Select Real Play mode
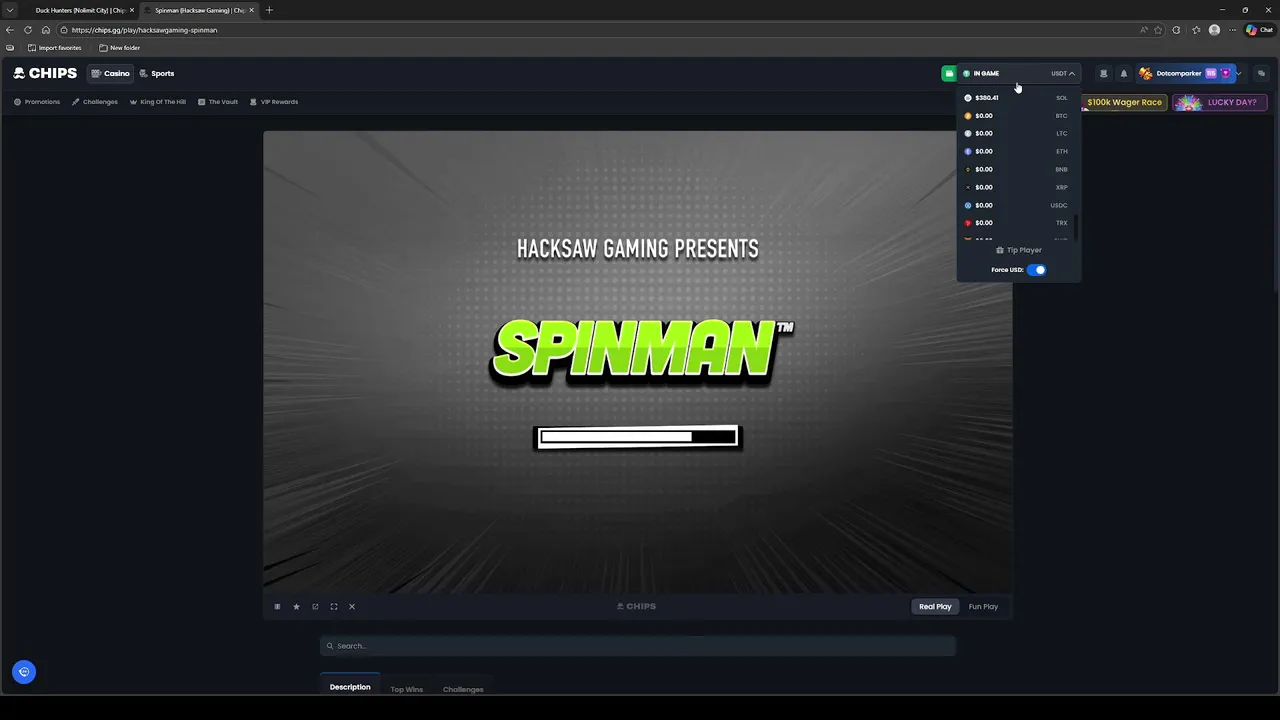1280x720 pixels. pos(935,607)
